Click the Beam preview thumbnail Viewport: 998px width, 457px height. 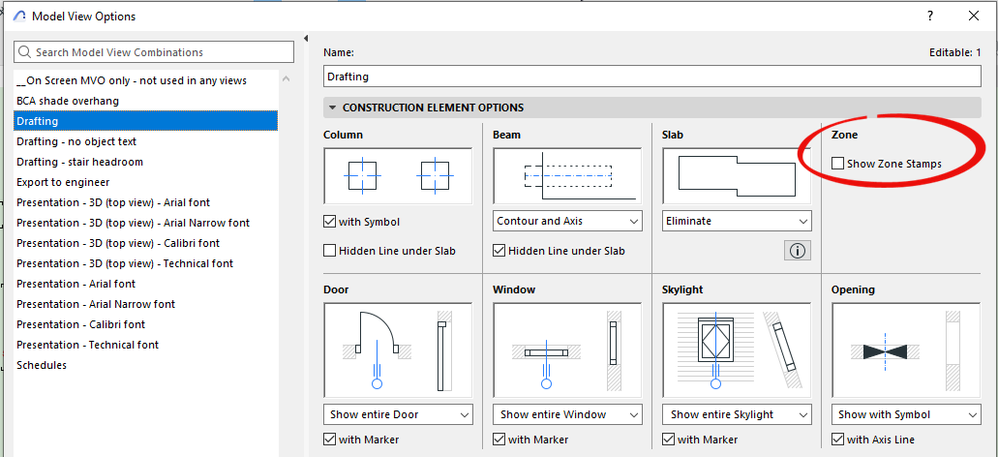tap(567, 176)
